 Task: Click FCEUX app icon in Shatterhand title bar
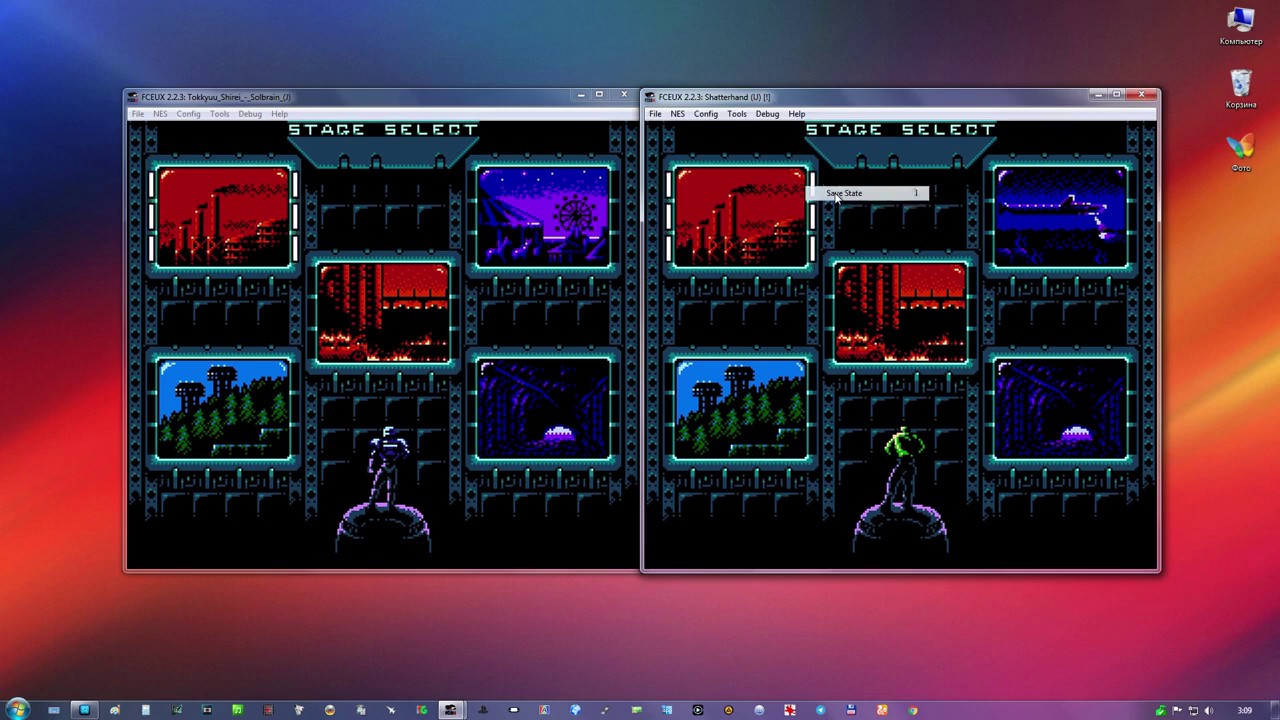point(650,97)
